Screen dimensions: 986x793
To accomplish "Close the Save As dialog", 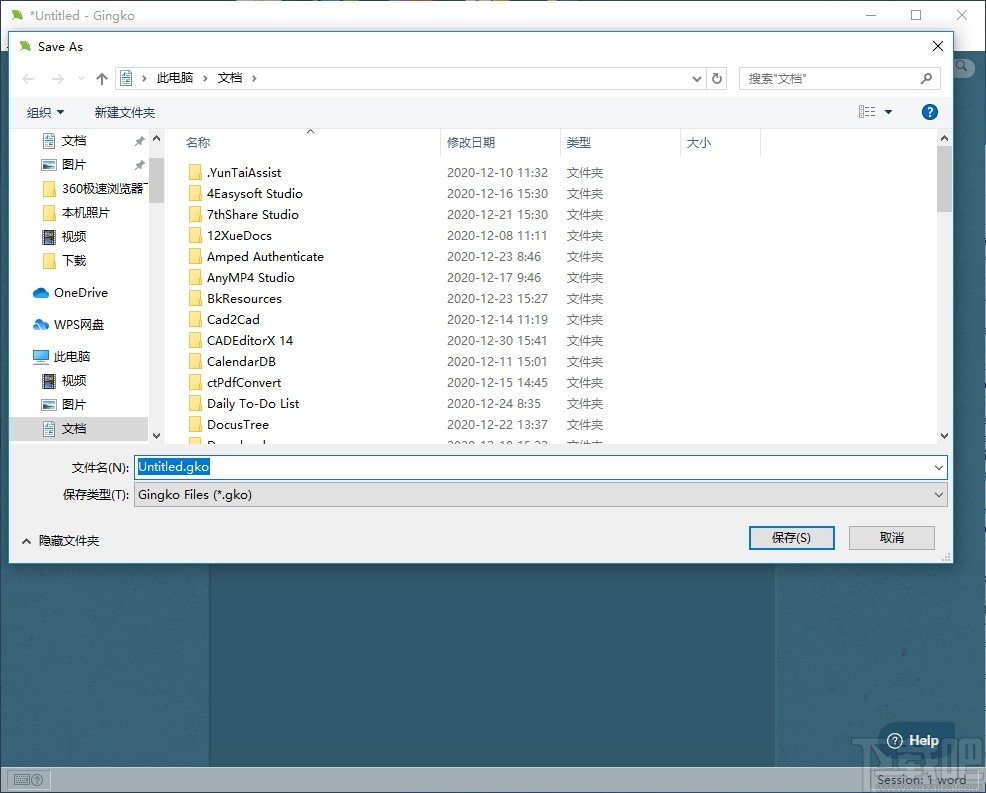I will pyautogui.click(x=938, y=47).
